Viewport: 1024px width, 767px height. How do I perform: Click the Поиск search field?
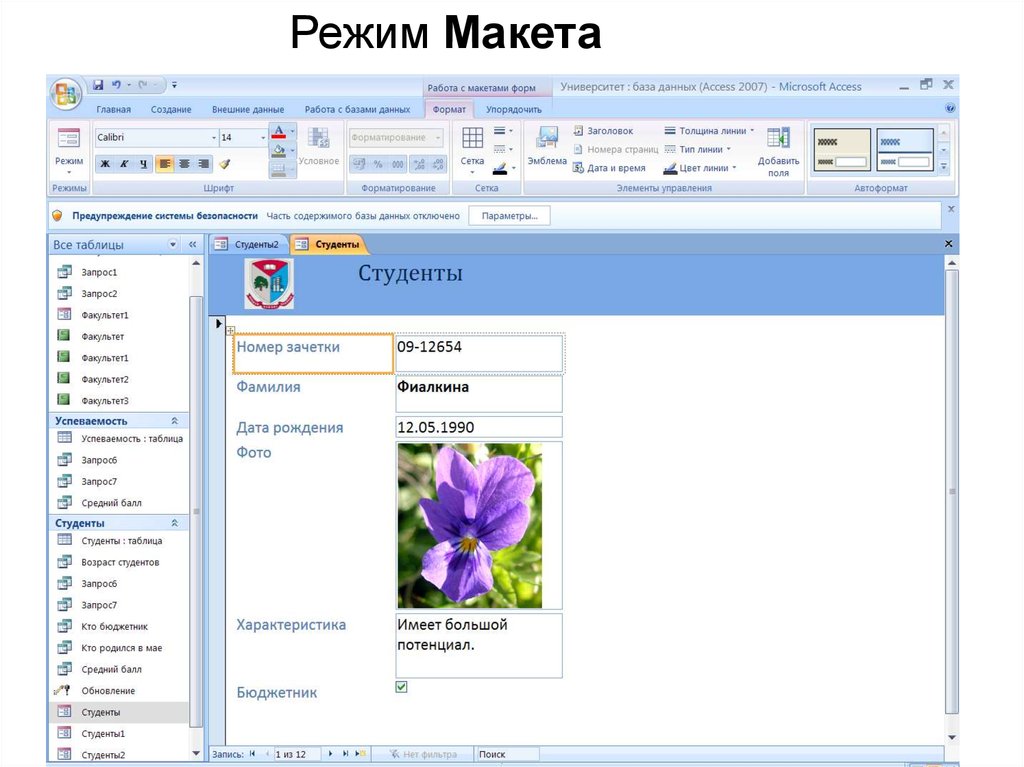(507, 754)
